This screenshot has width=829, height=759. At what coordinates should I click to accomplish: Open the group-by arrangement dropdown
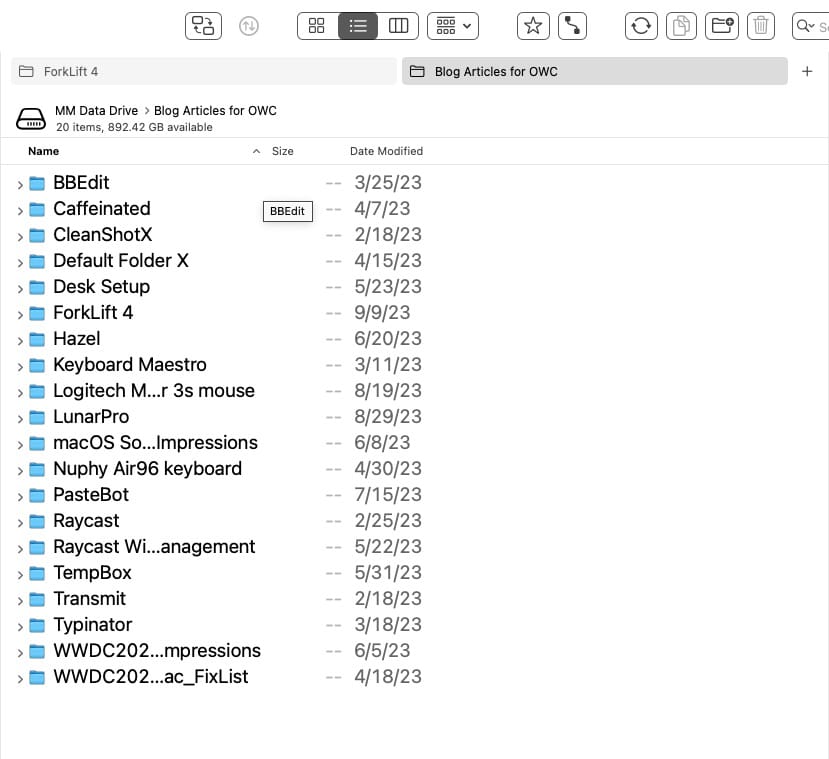[x=452, y=26]
